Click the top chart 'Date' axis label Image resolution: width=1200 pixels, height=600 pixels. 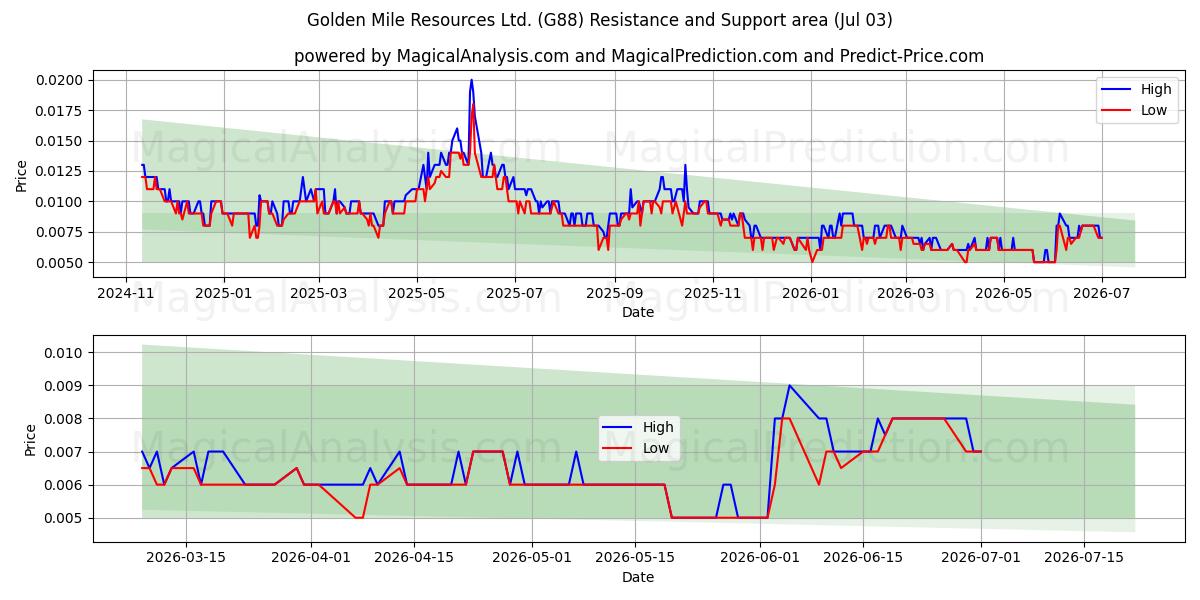[638, 312]
